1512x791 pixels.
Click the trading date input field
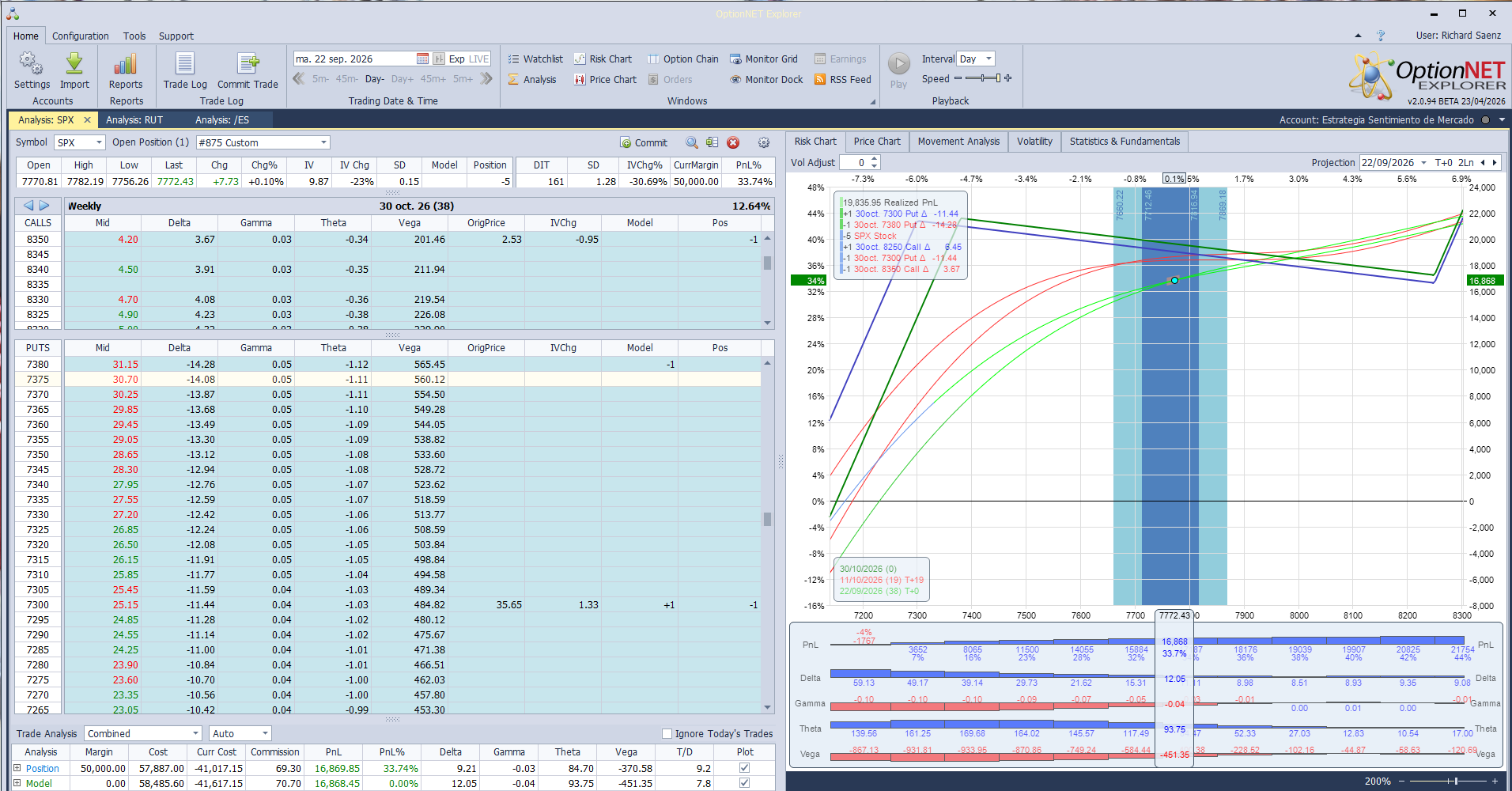point(354,59)
